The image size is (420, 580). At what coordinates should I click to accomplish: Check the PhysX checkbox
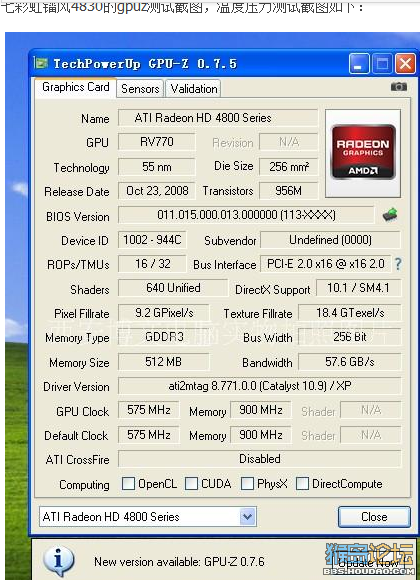click(x=247, y=483)
